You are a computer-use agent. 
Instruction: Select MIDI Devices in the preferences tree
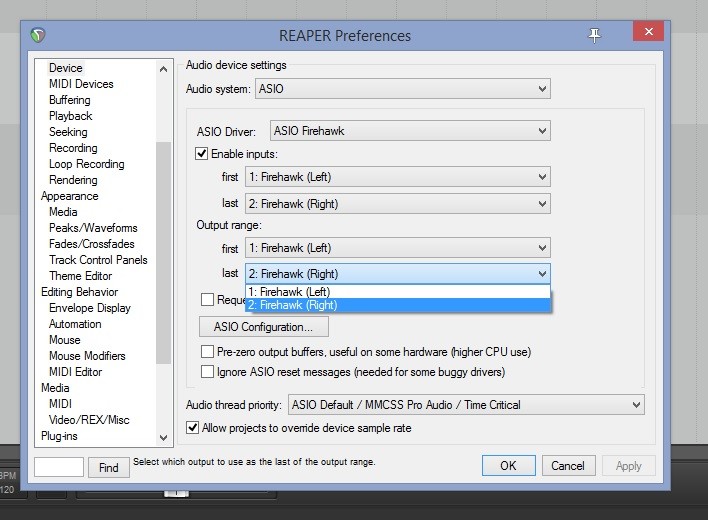tap(81, 84)
